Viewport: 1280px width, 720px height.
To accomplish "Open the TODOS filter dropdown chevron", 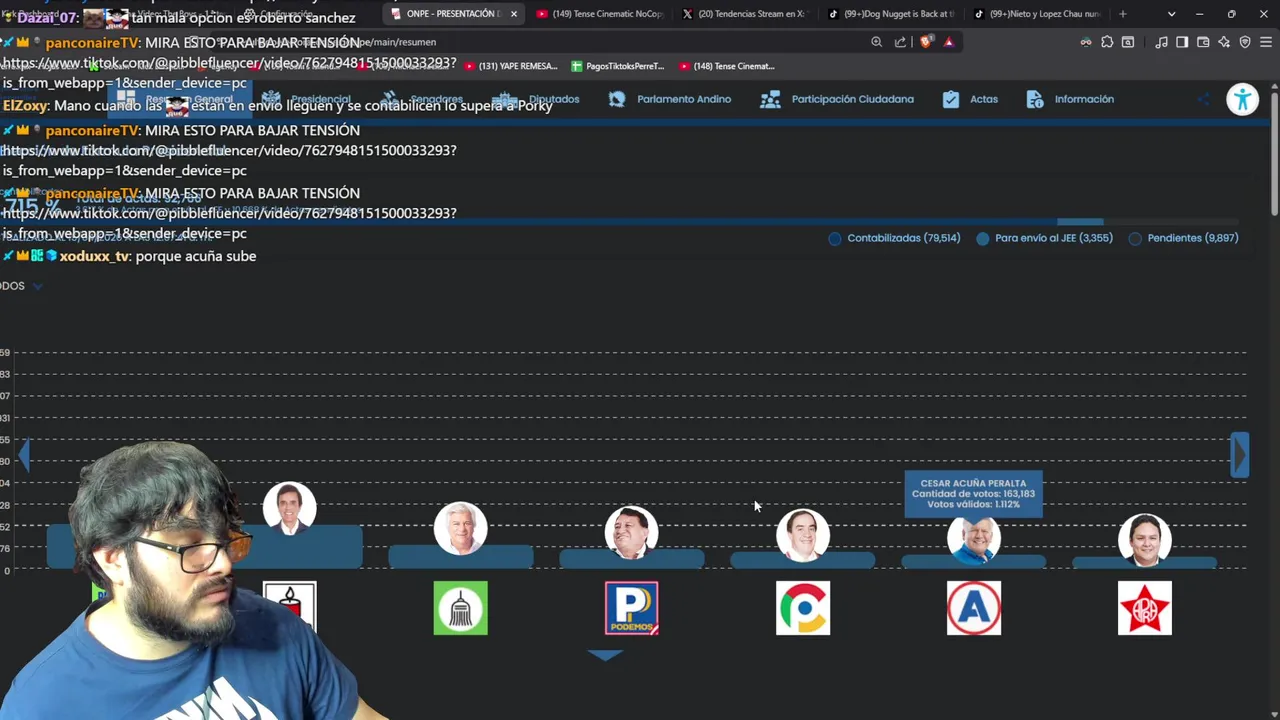I will click(x=37, y=286).
